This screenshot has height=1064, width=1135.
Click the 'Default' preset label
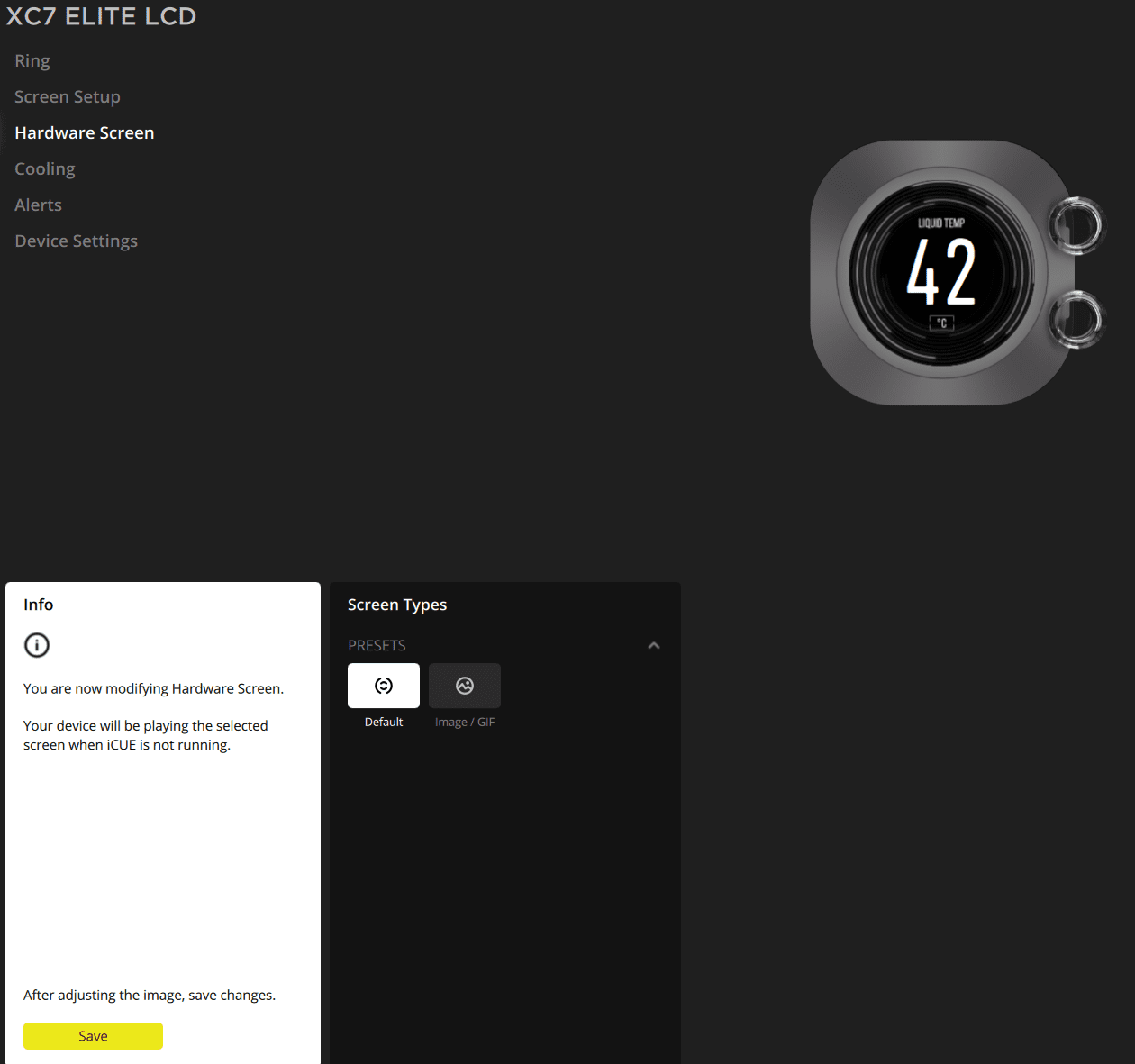[384, 722]
